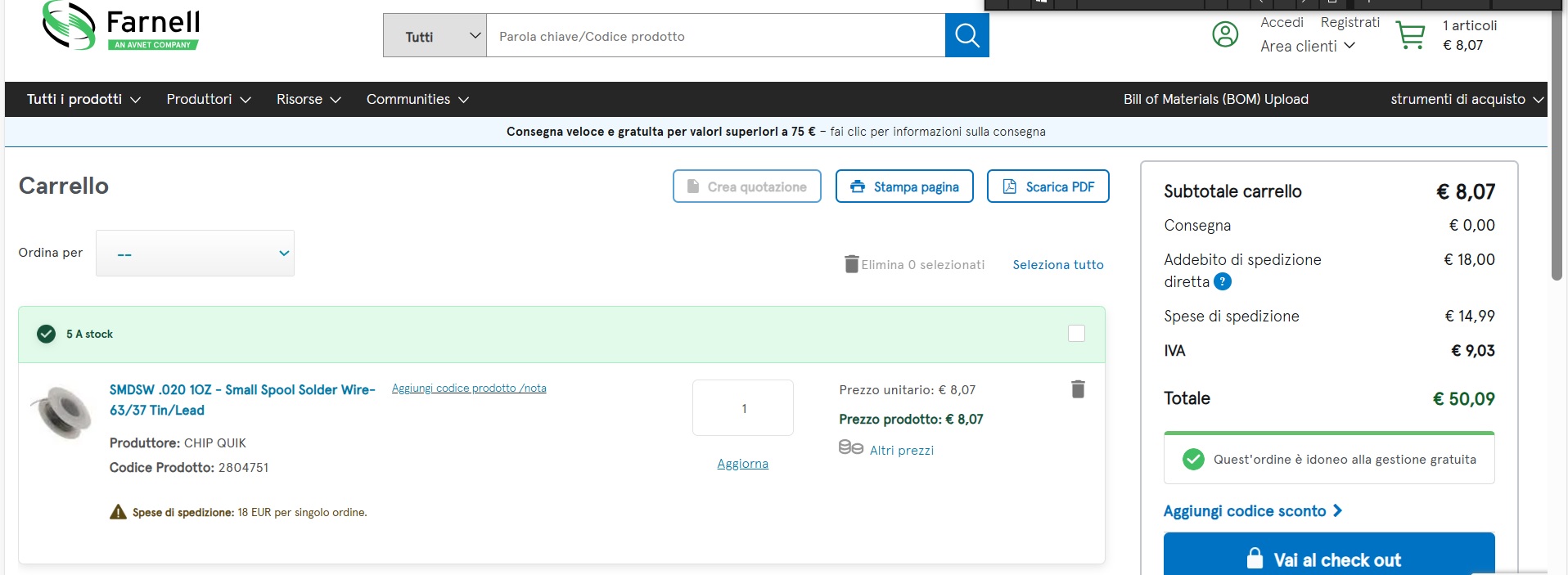Click the green checkmark next to 5 A stock
This screenshot has height=575, width=1568.
pyautogui.click(x=47, y=334)
